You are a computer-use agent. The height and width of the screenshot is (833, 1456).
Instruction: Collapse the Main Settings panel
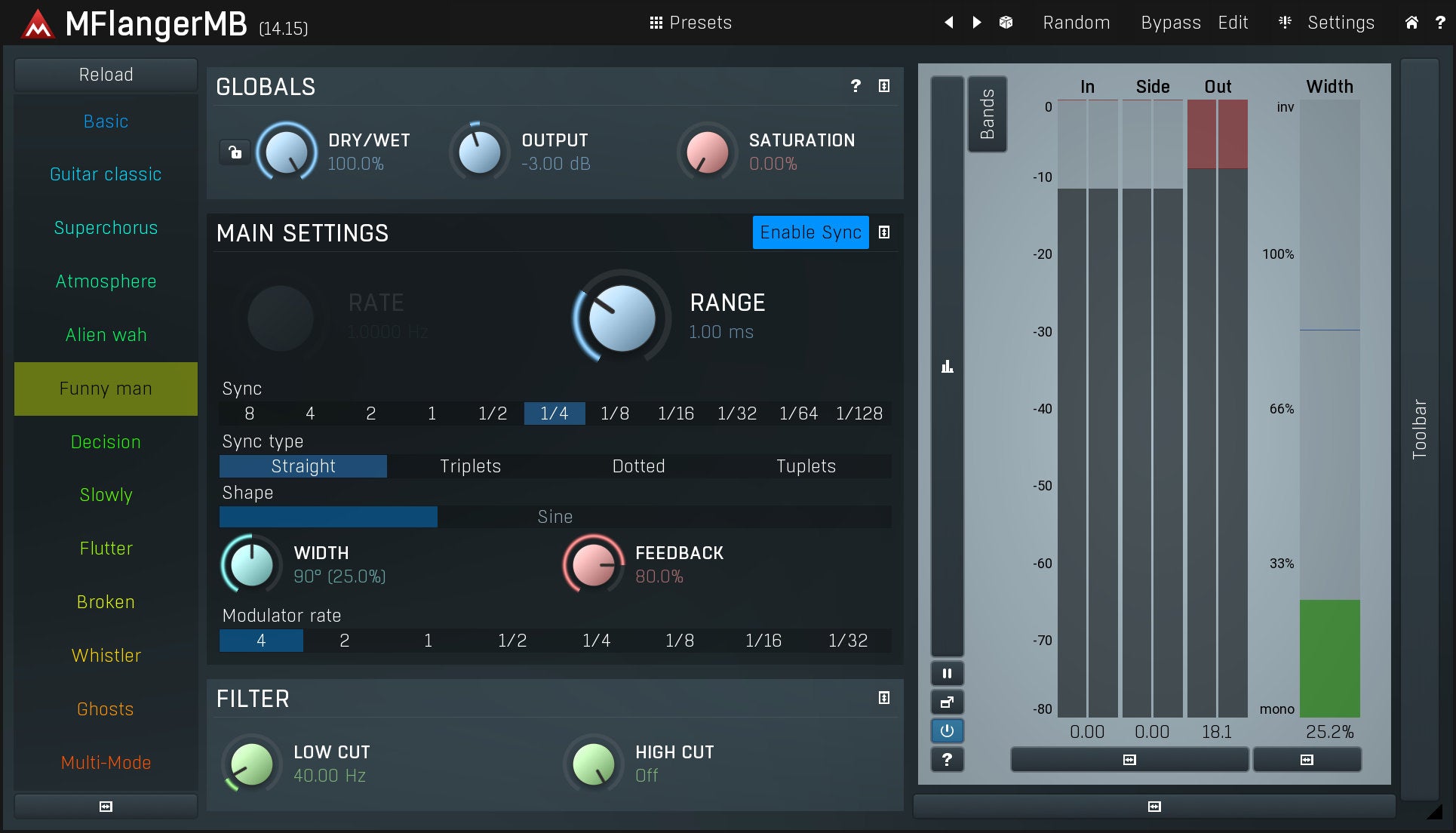click(x=884, y=232)
